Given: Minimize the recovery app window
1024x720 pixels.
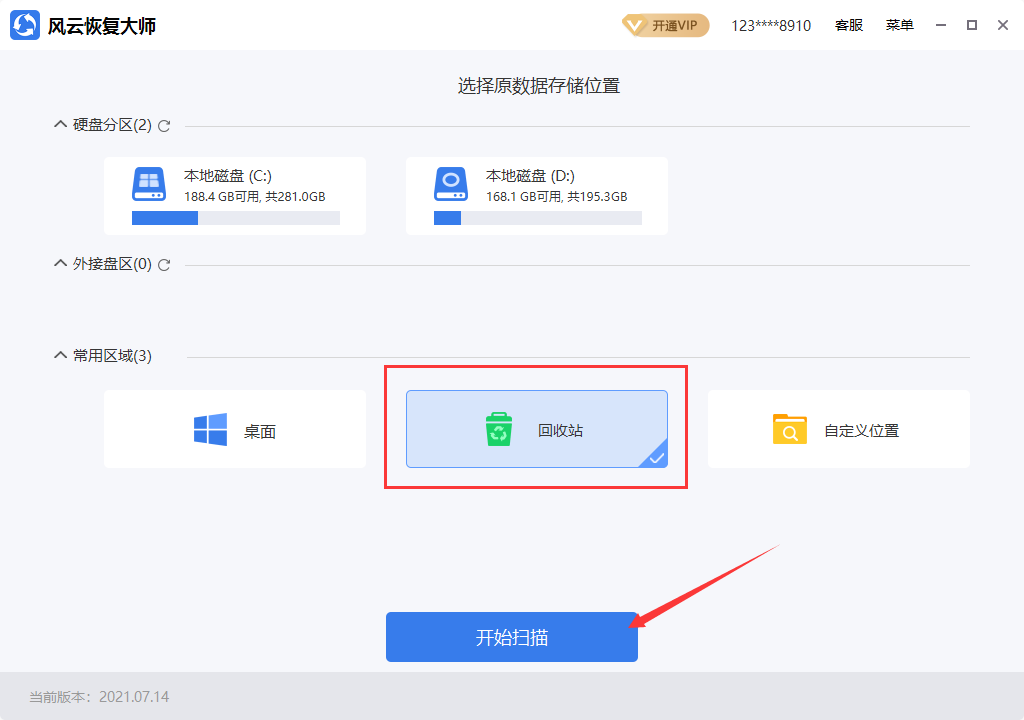Looking at the screenshot, I should pyautogui.click(x=941, y=25).
